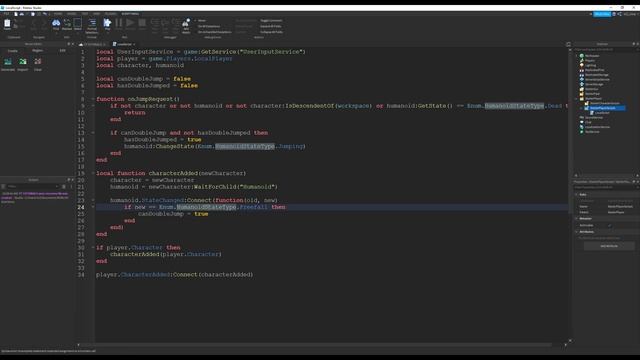This screenshot has width=640, height=360.
Task: Open the Output panel options menu
Action: pyautogui.click(x=71, y=187)
